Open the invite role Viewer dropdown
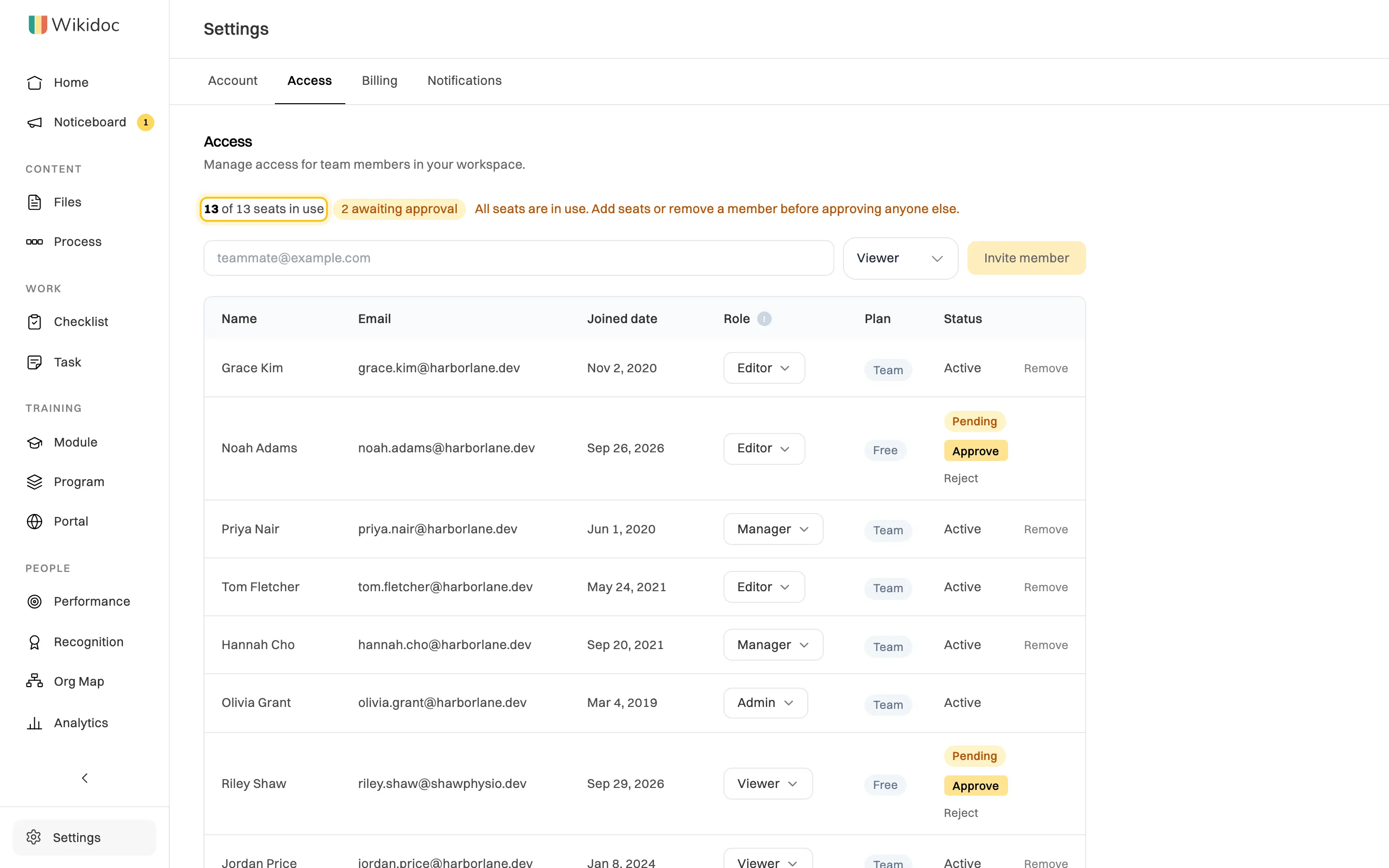 pyautogui.click(x=900, y=258)
